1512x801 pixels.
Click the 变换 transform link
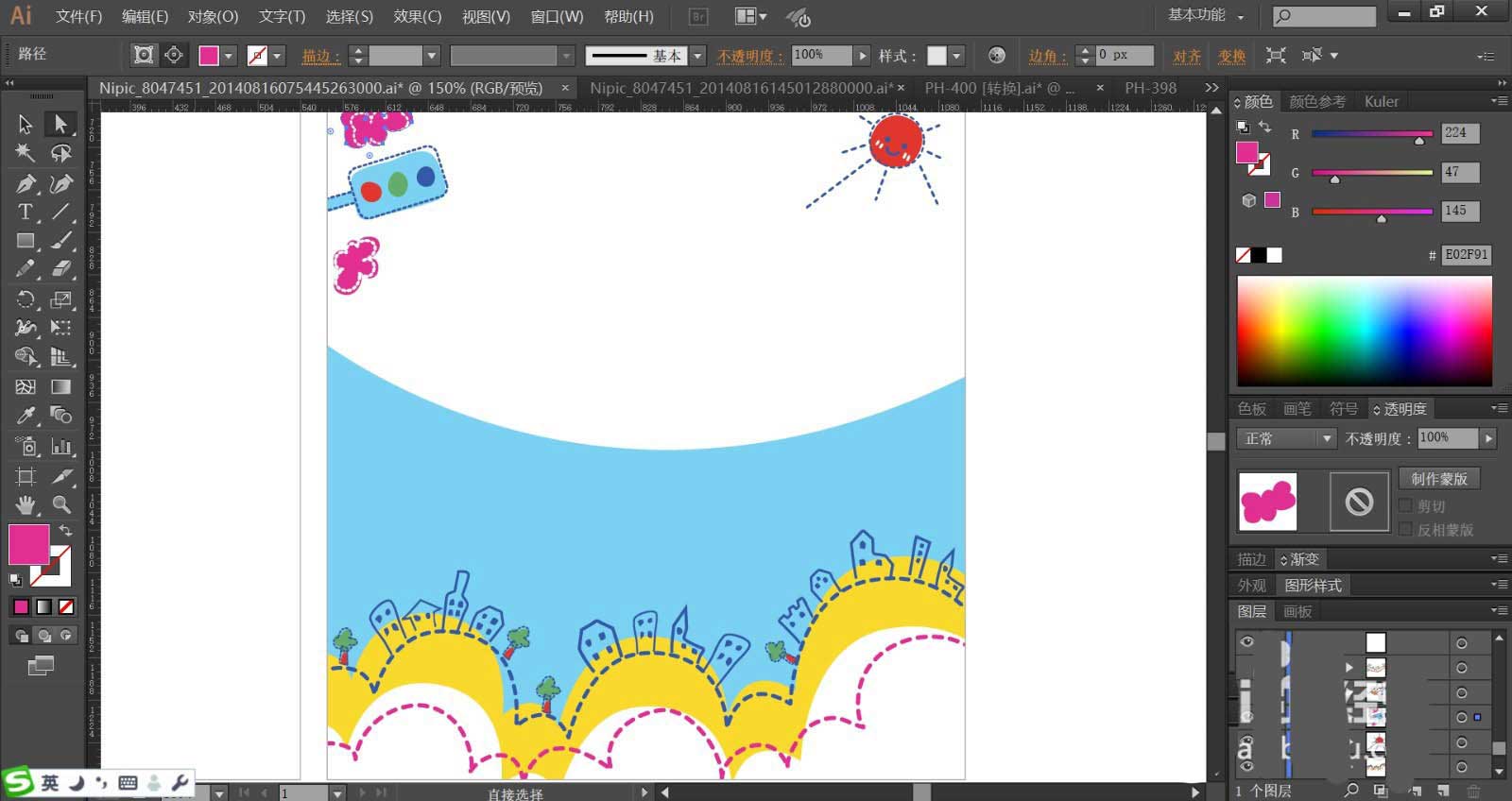coord(1231,56)
